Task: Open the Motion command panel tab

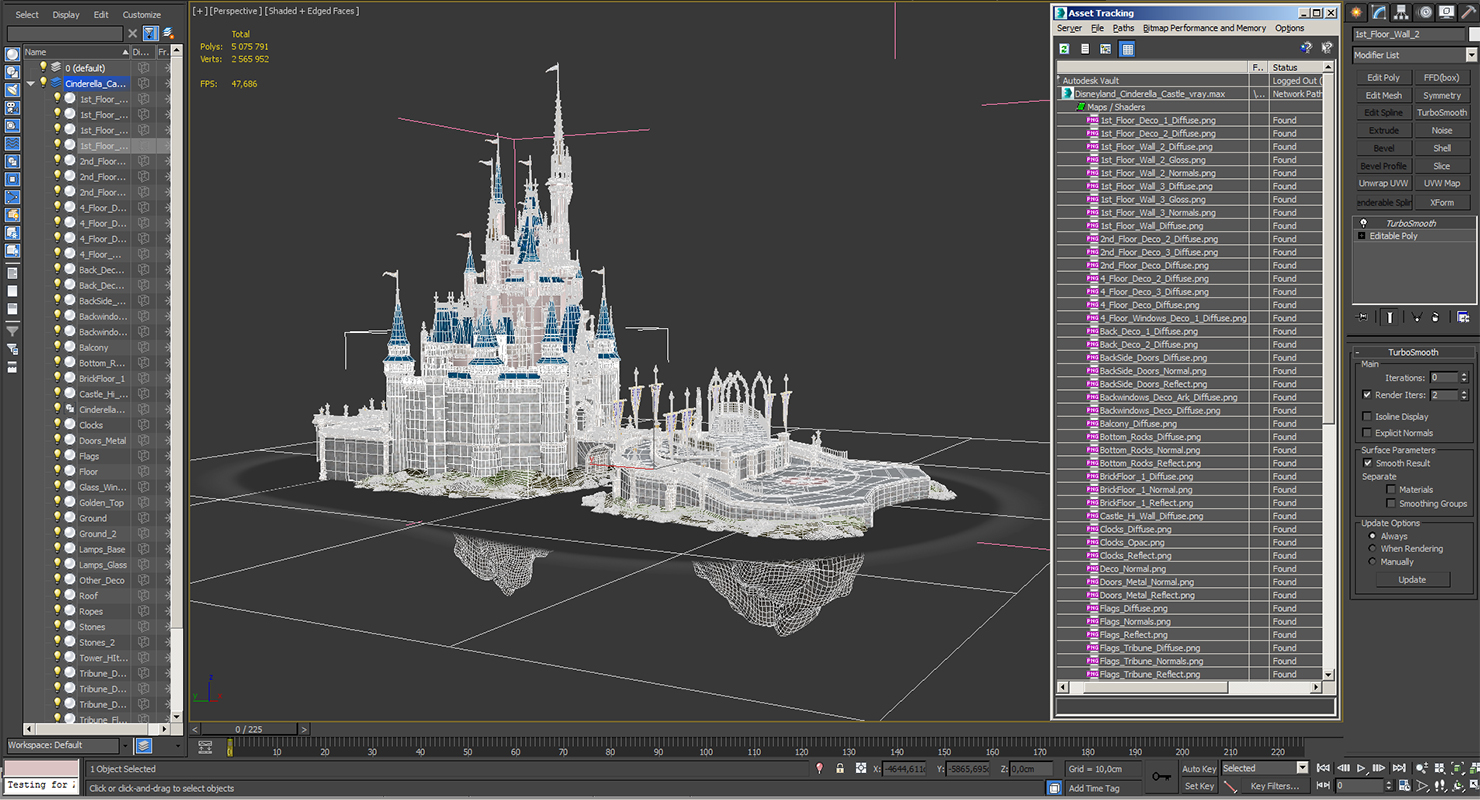Action: click(1423, 13)
